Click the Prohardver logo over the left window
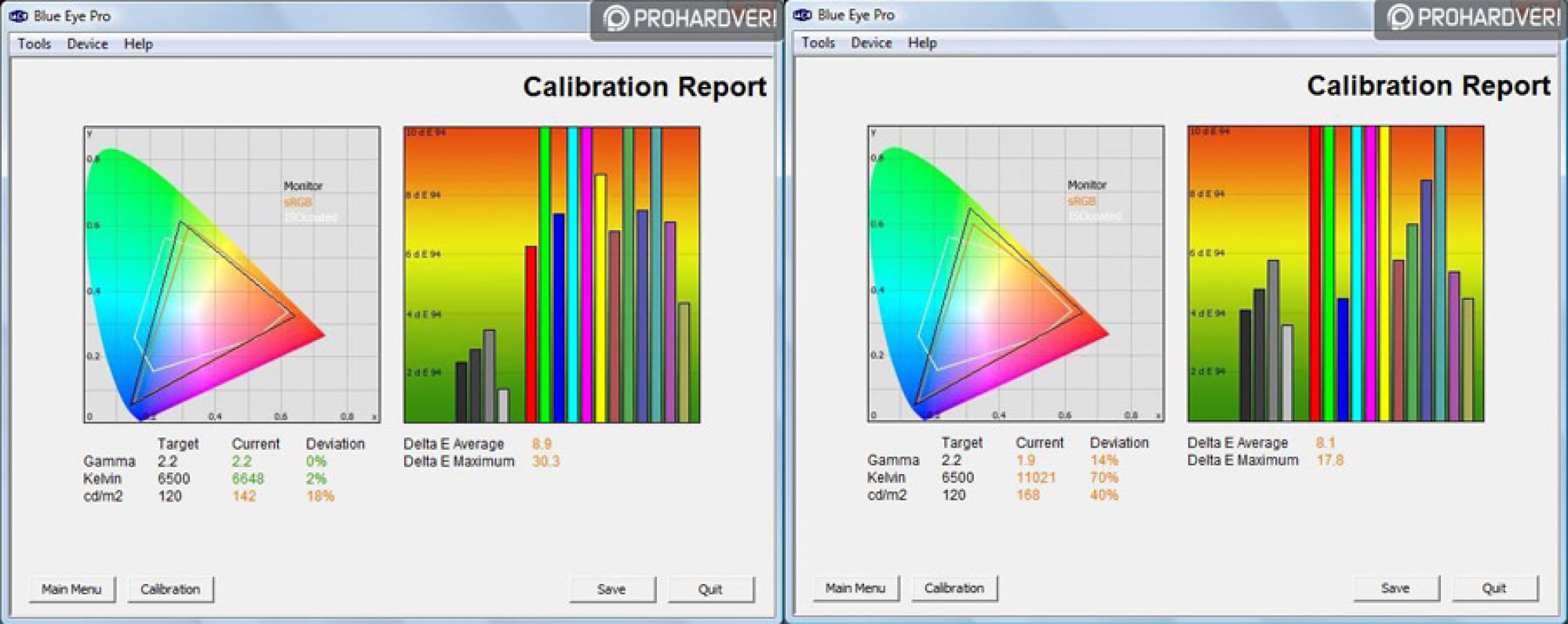Viewport: 1568px width, 624px height. pyautogui.click(x=687, y=18)
